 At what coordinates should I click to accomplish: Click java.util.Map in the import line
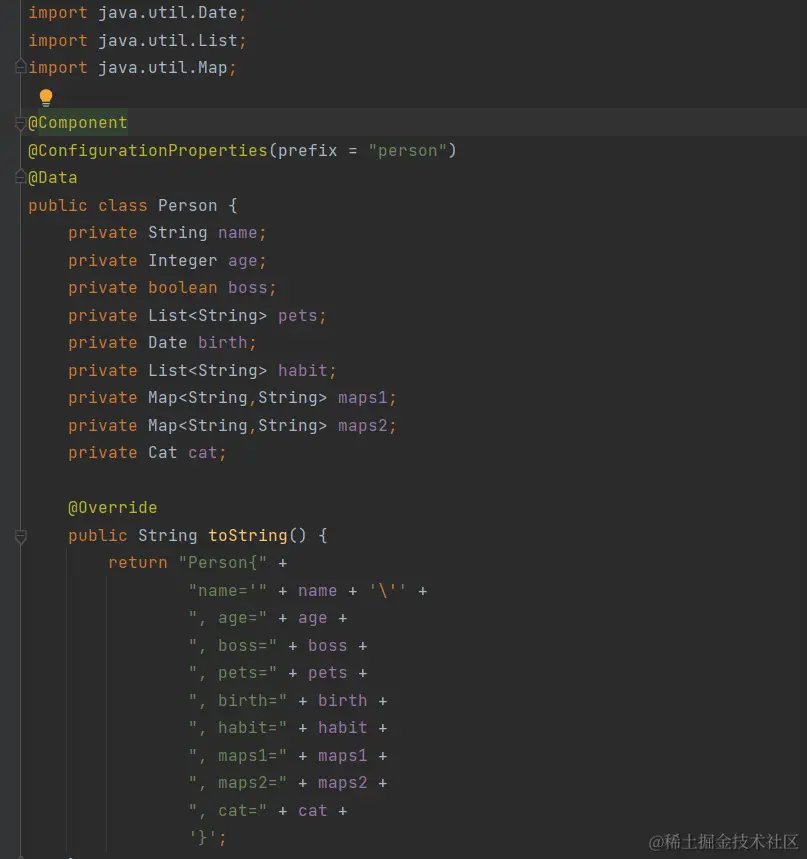163,67
